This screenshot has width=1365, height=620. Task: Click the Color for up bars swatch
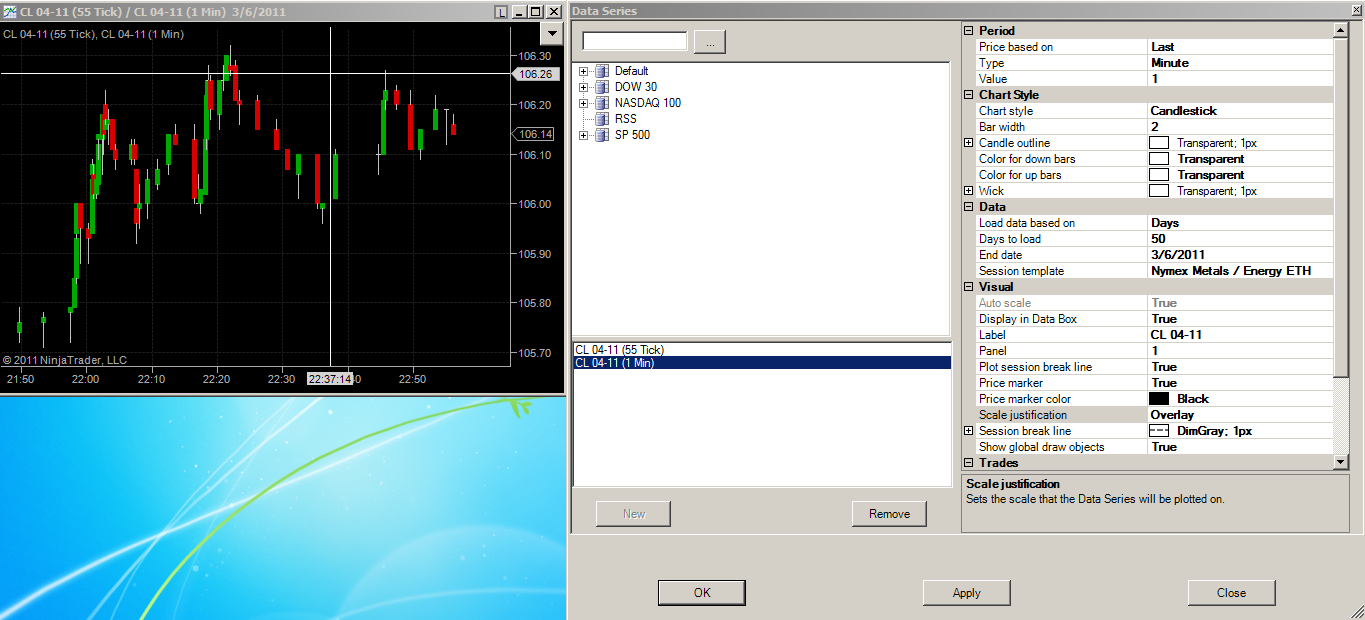pos(1159,175)
